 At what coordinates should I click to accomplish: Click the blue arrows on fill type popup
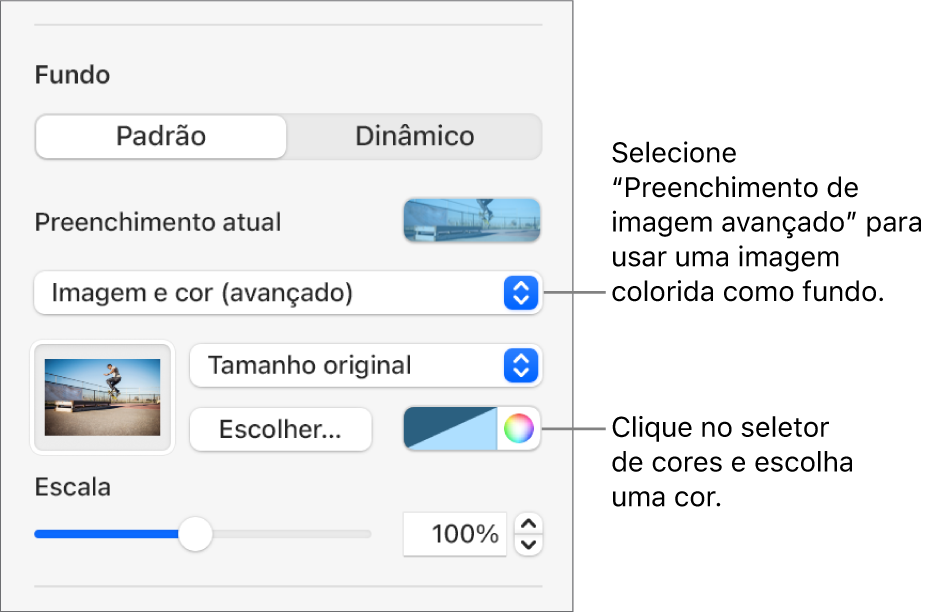(x=519, y=293)
